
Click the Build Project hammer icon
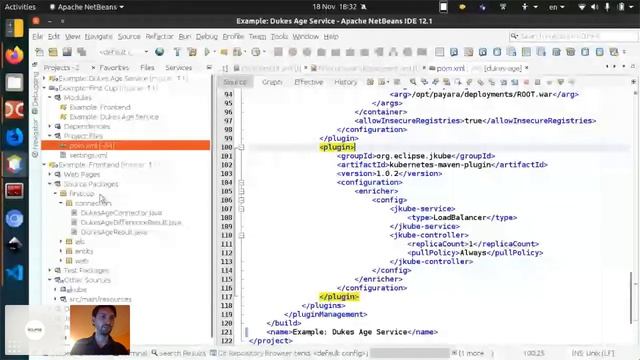point(177,52)
